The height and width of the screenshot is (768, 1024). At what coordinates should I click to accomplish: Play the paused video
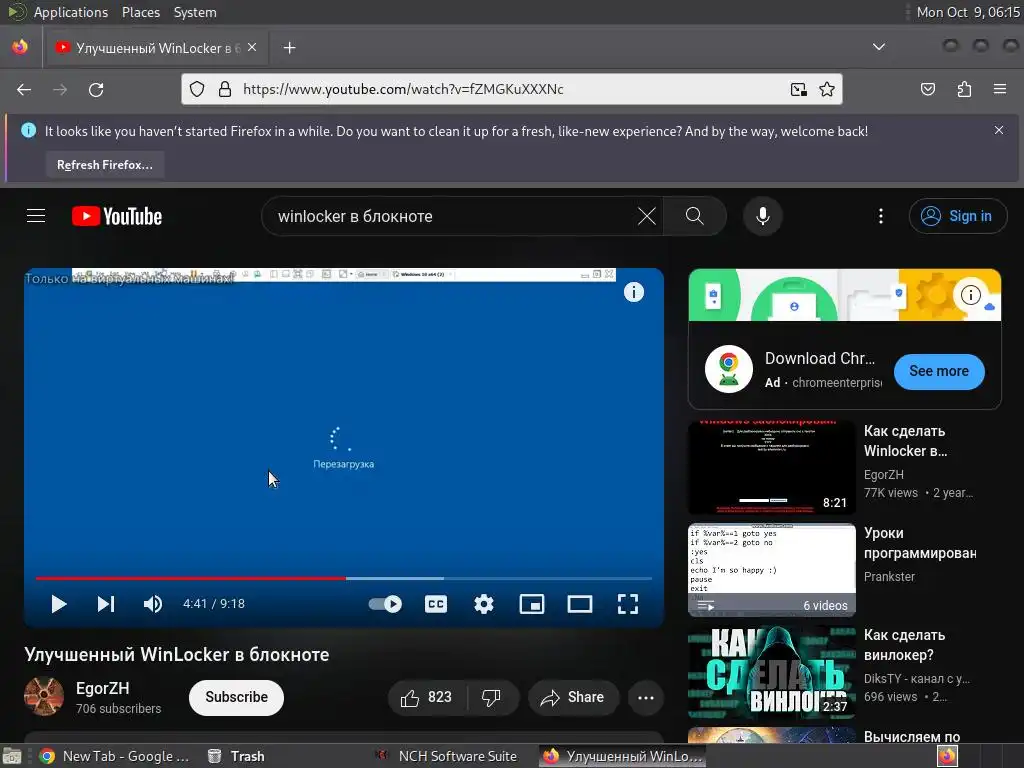(x=59, y=604)
